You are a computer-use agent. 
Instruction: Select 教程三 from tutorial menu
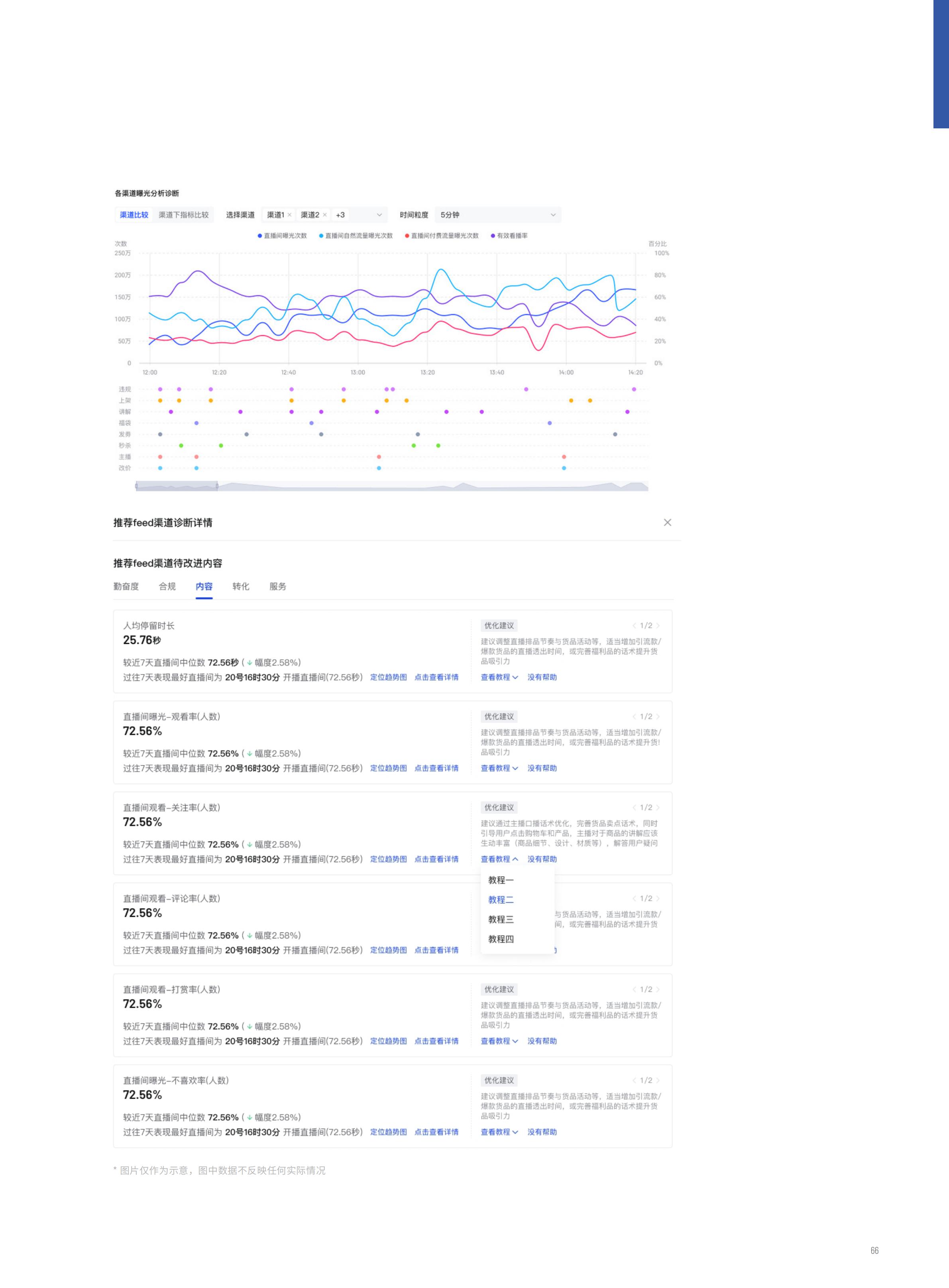click(517, 919)
